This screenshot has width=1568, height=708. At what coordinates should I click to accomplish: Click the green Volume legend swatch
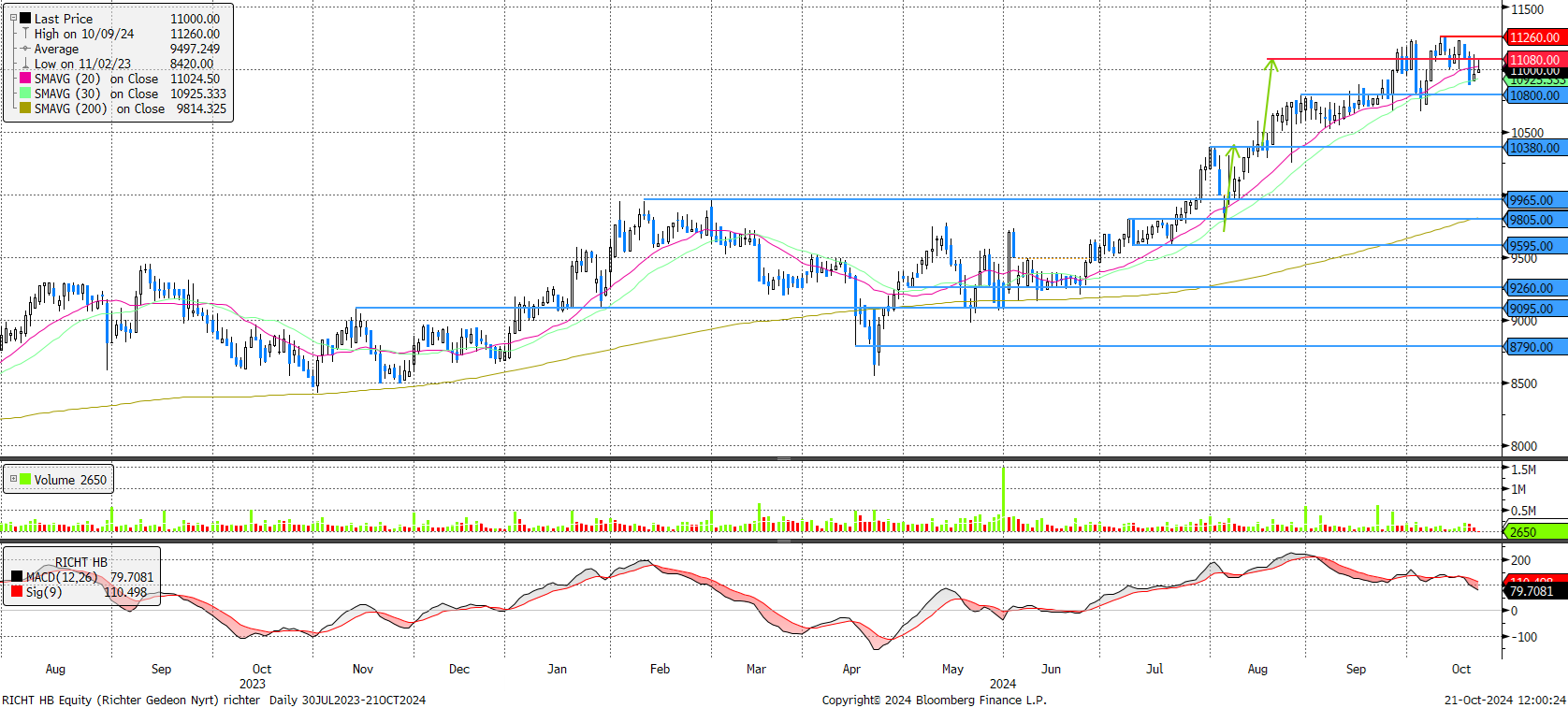point(25,479)
